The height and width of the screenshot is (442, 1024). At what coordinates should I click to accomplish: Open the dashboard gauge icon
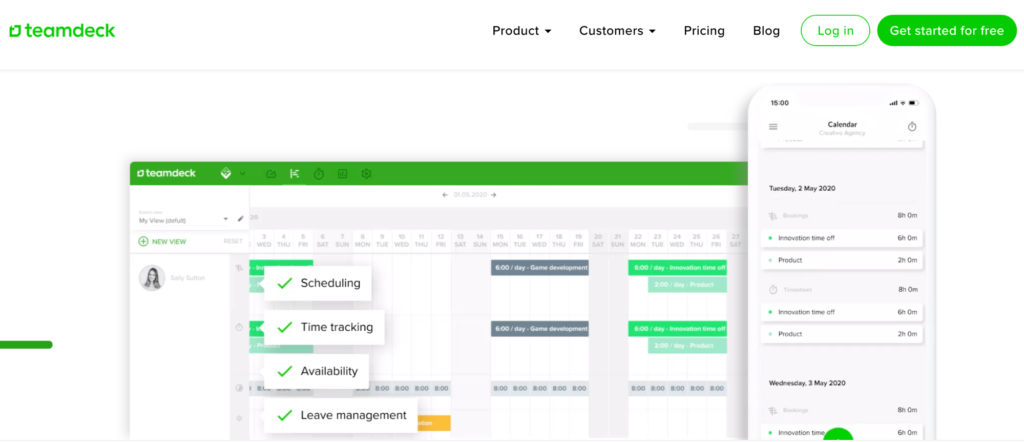coord(271,174)
